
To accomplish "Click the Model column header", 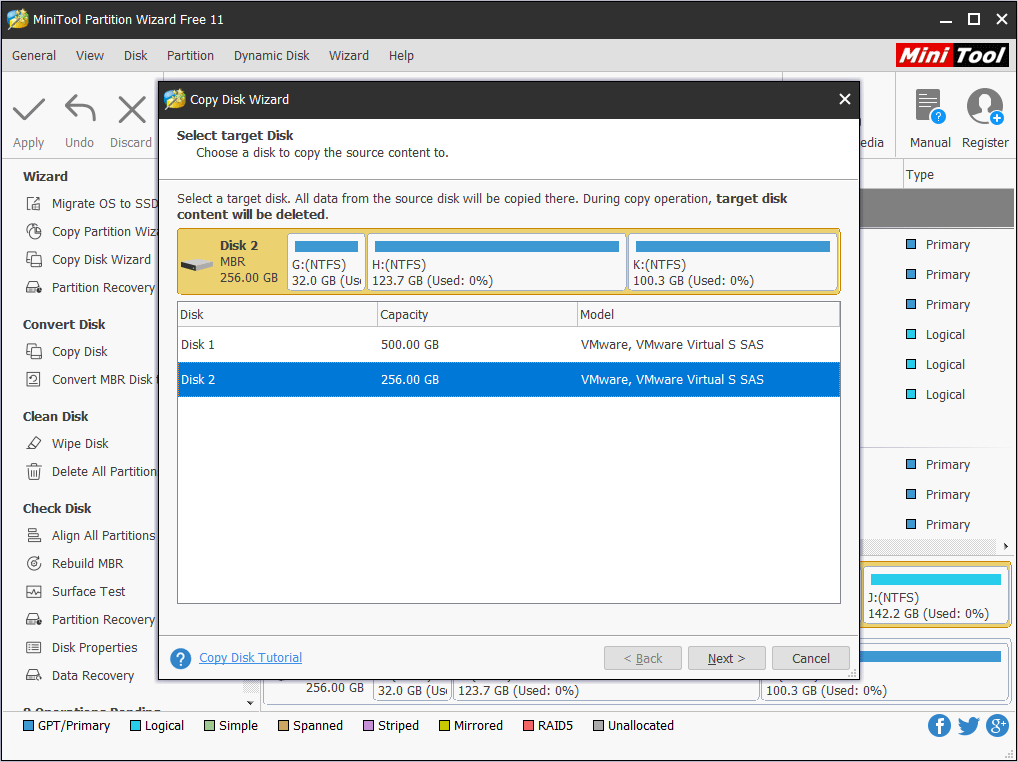I will coord(708,315).
